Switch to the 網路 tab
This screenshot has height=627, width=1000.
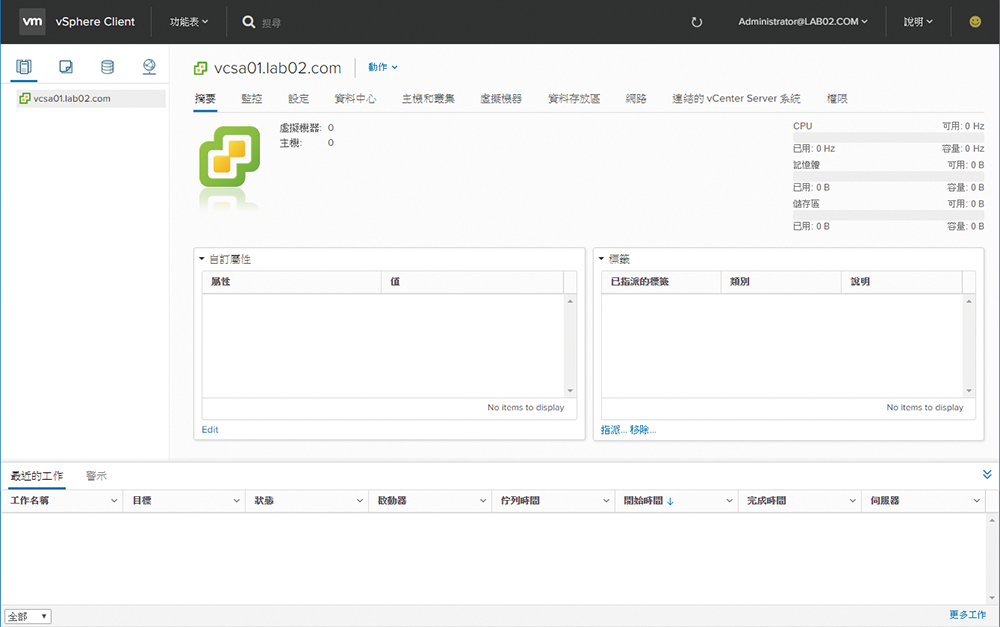(636, 98)
